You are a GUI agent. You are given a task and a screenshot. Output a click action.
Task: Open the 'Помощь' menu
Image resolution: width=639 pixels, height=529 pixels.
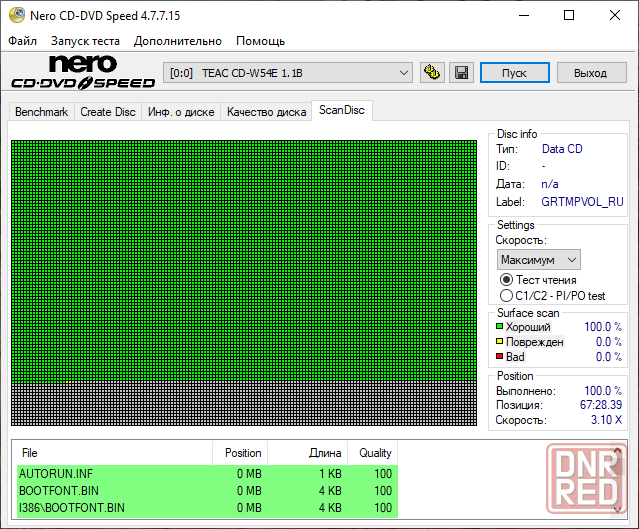point(260,41)
